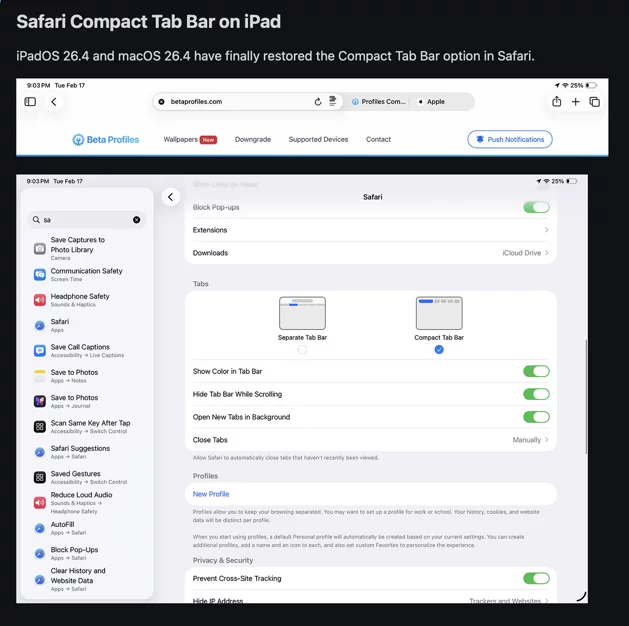Select the Compact Tab Bar radio button
Image resolution: width=629 pixels, height=626 pixels.
click(x=439, y=350)
